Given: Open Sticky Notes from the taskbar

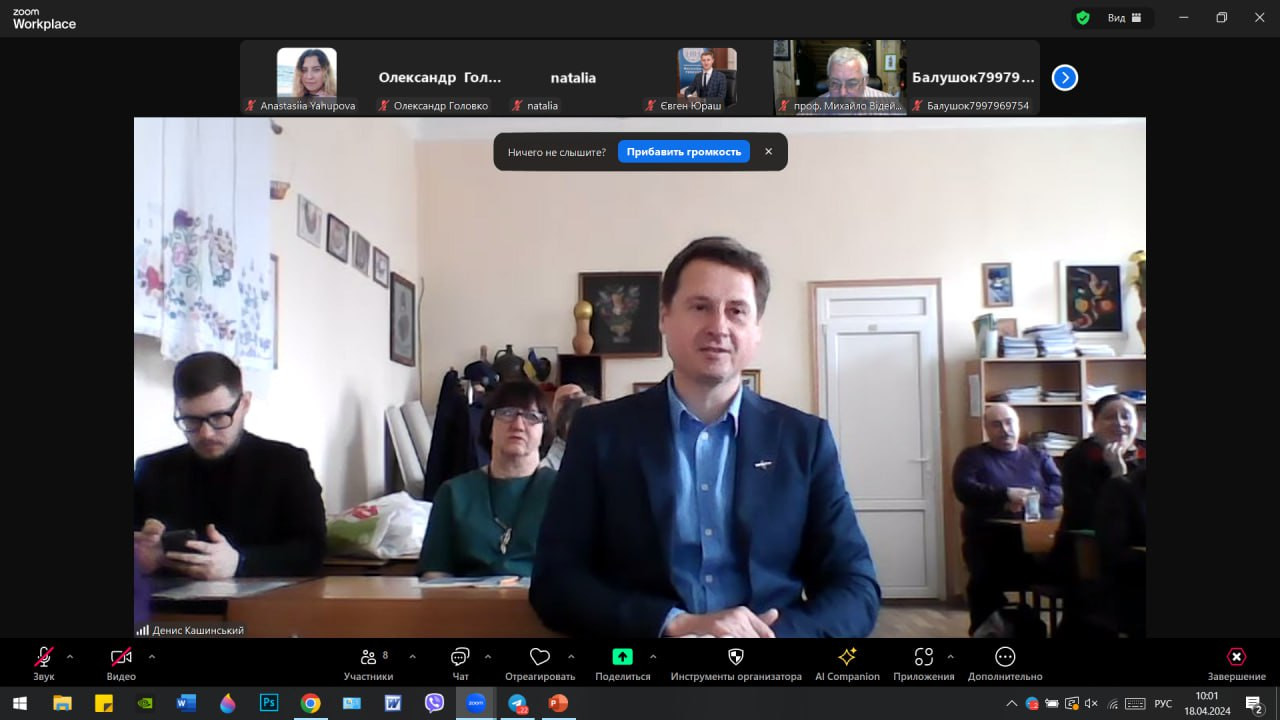Looking at the screenshot, I should pyautogui.click(x=103, y=703).
